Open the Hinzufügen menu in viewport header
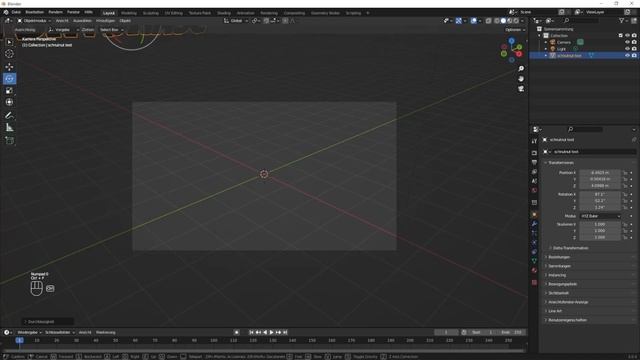This screenshot has width=640, height=360. click(x=105, y=20)
